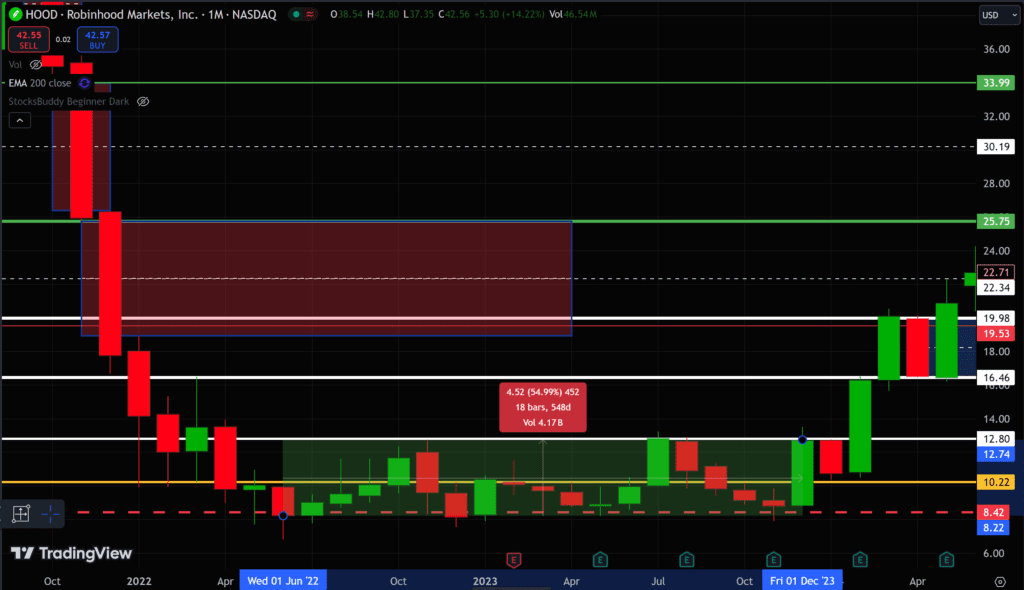Click the blue 12.74 price label

click(996, 454)
